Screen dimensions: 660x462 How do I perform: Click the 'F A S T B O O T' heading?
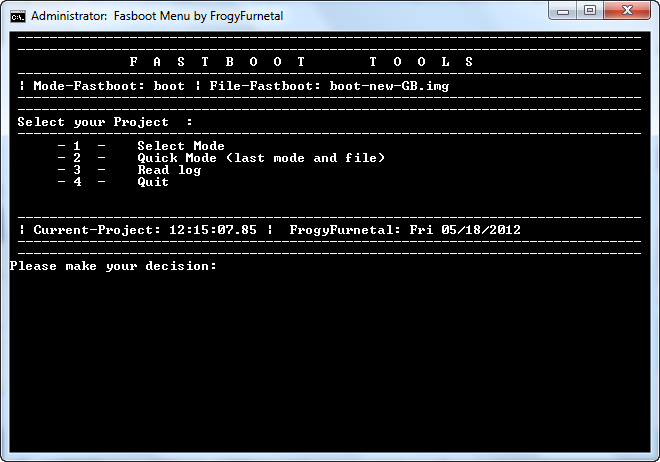tap(217, 62)
